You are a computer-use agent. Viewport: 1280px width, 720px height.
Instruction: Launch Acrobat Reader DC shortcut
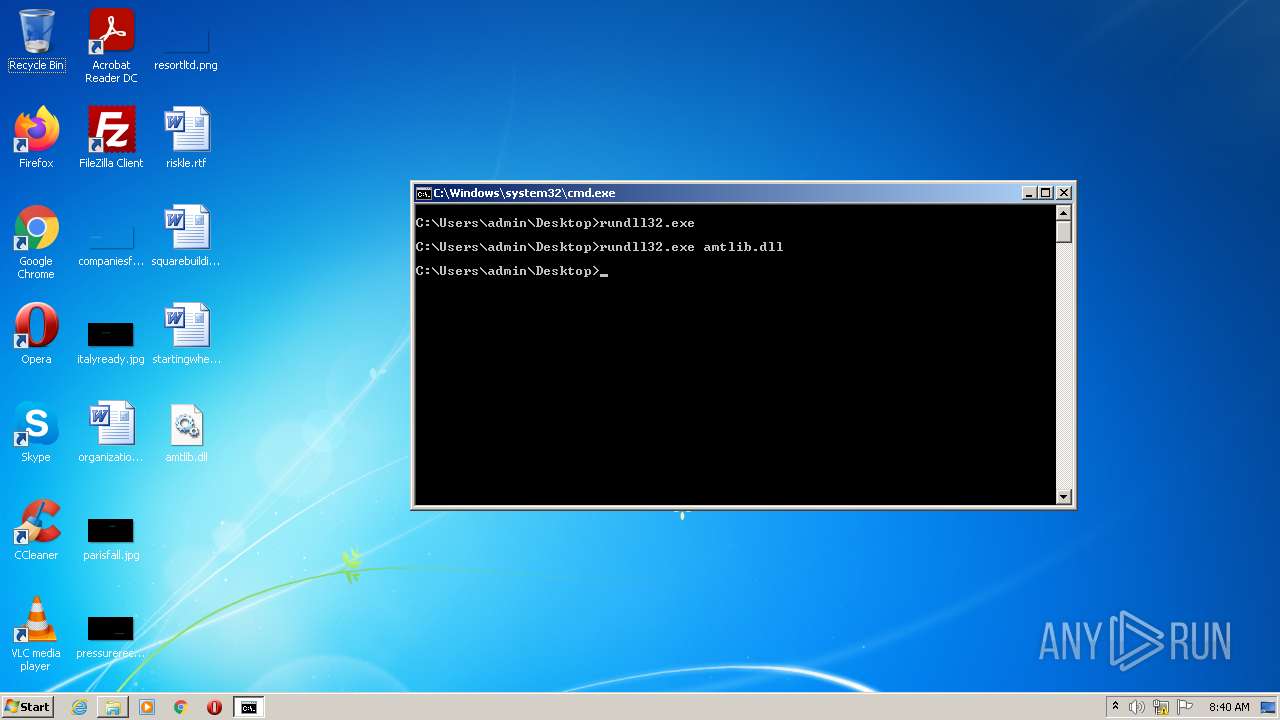(111, 46)
